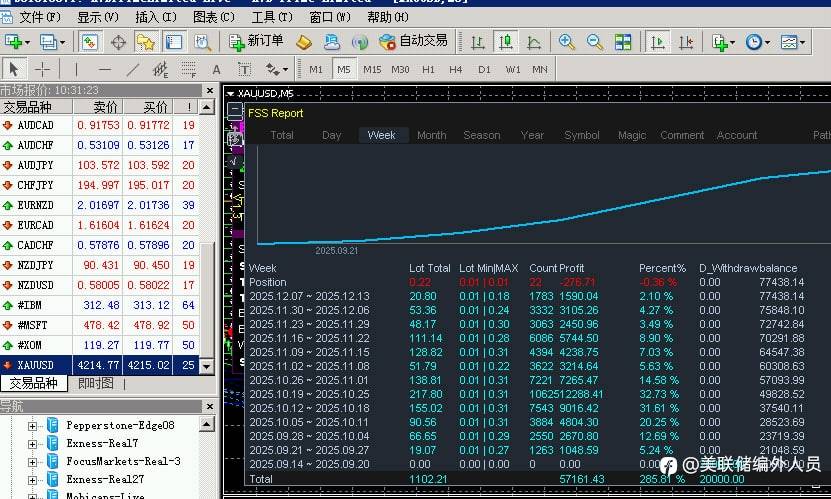Select the trendline drawing tool

[x=133, y=69]
